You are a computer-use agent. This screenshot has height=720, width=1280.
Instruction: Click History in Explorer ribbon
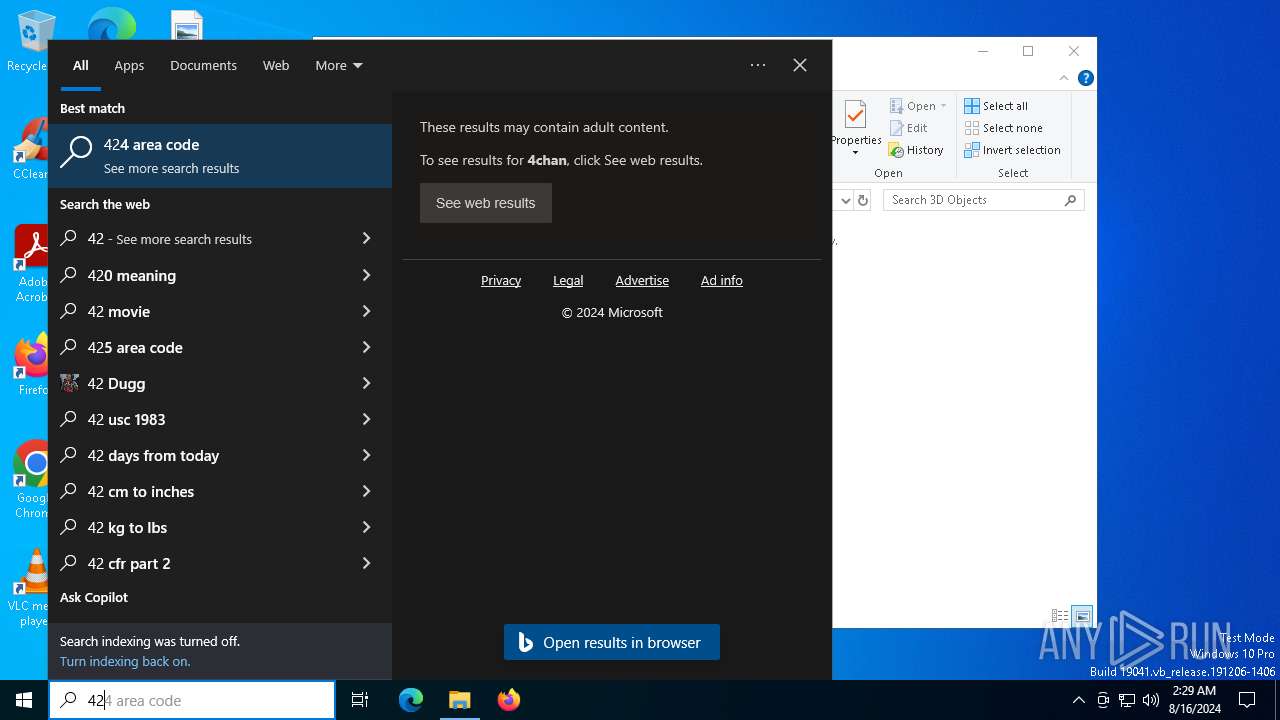pos(916,150)
